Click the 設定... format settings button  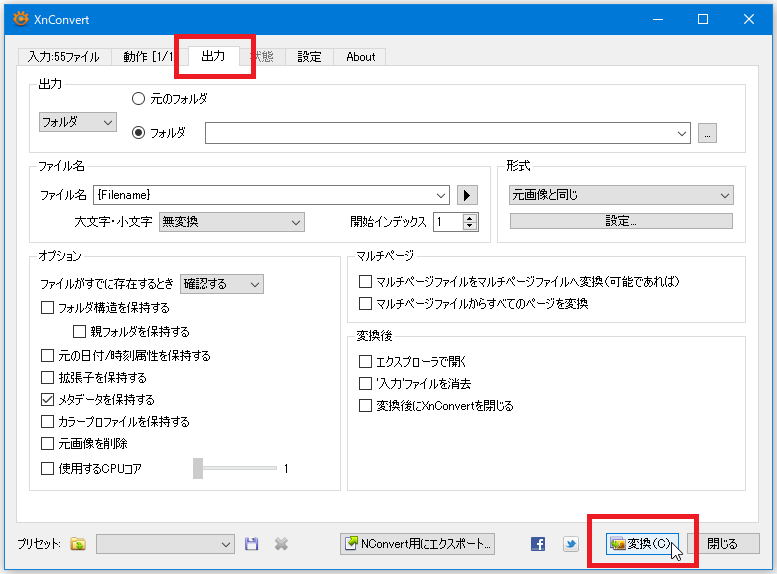pyautogui.click(x=621, y=221)
